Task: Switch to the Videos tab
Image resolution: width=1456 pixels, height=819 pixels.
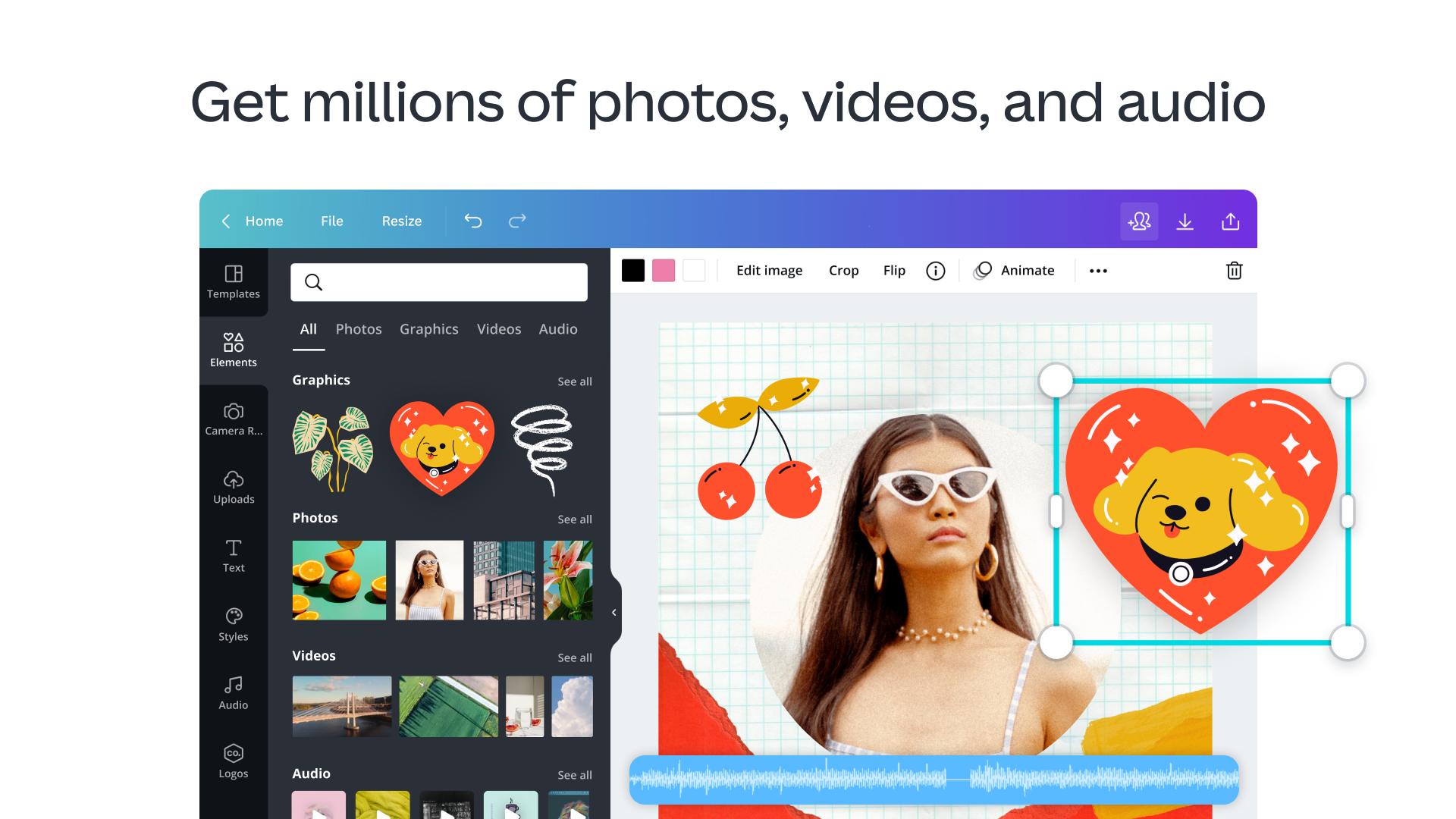Action: point(499,329)
